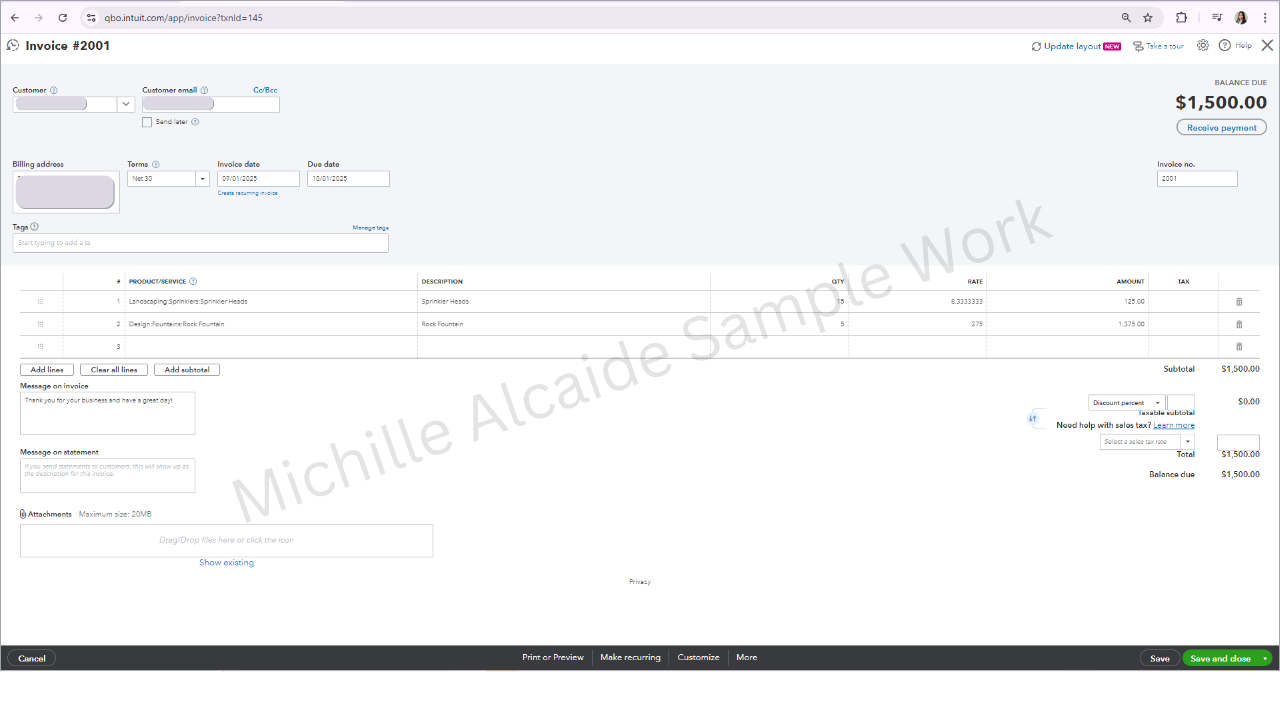Click the Invoice date field

[x=258, y=179]
